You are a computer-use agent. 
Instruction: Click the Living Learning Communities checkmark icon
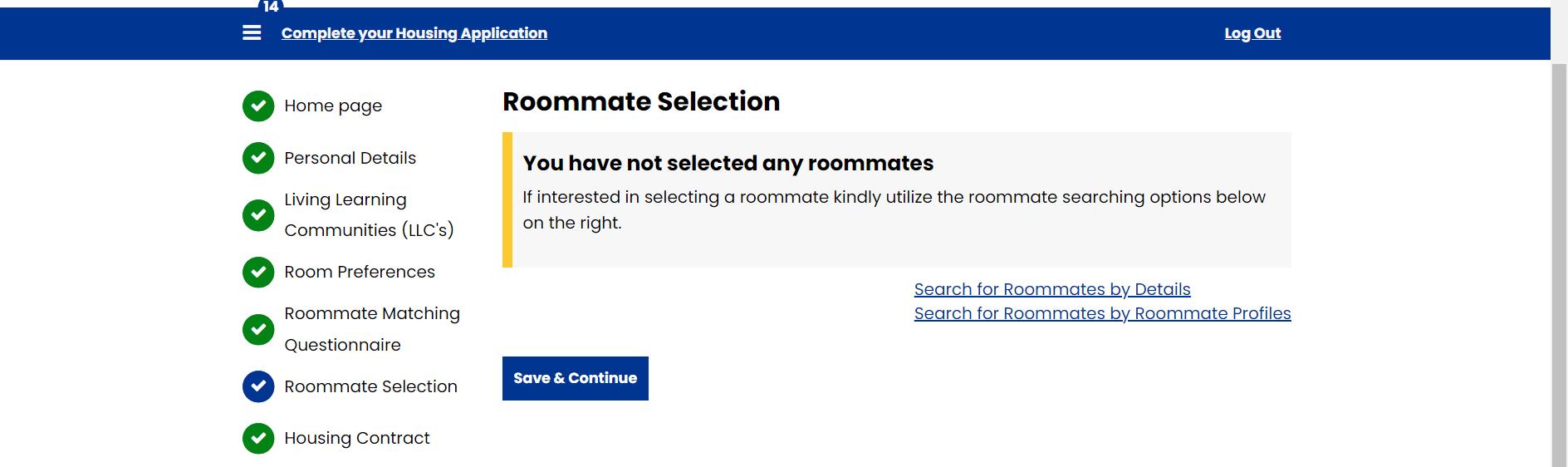(258, 215)
